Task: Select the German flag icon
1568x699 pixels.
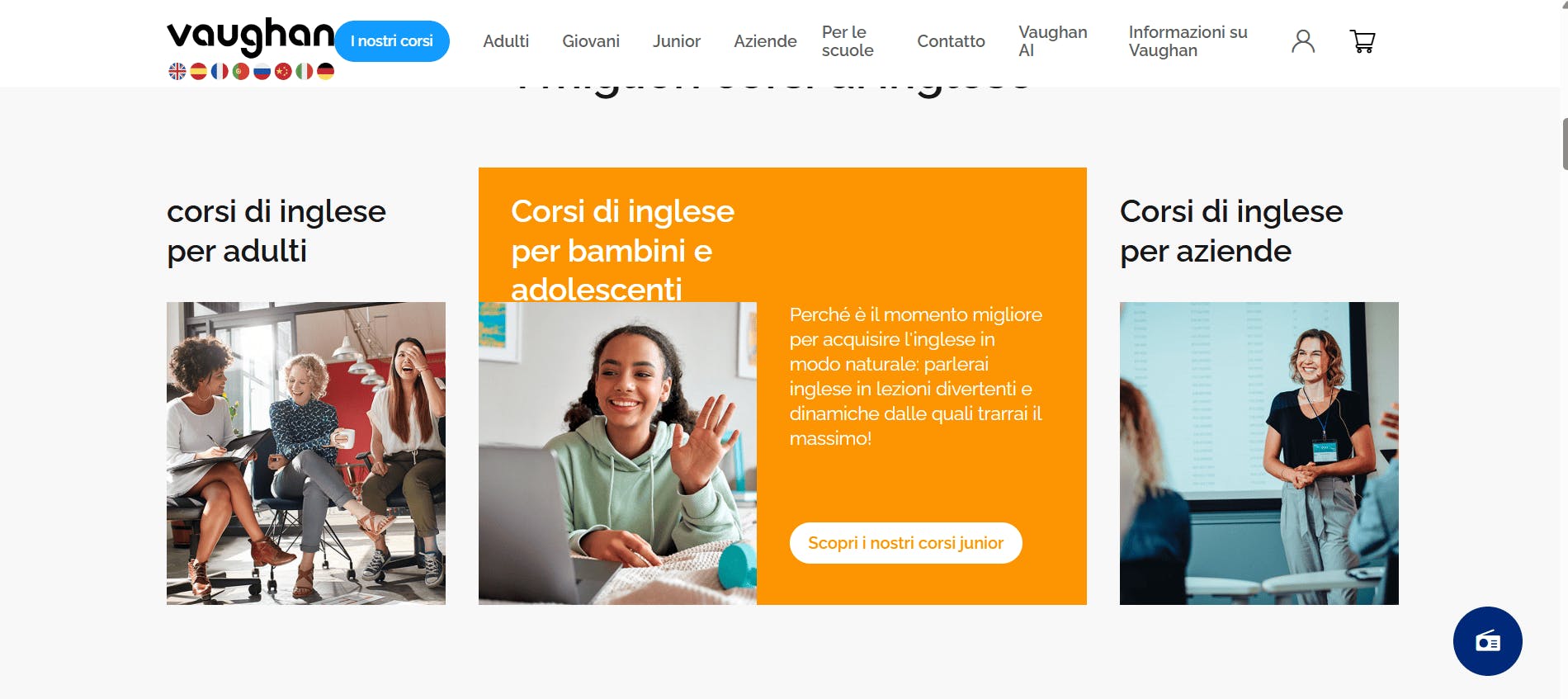Action: (x=326, y=72)
